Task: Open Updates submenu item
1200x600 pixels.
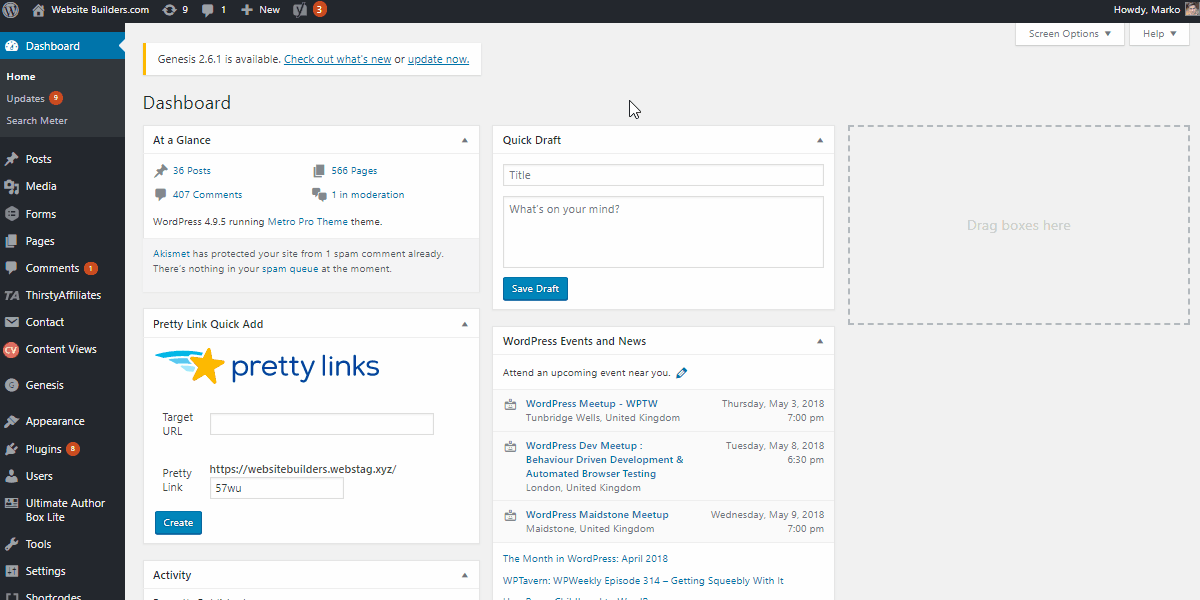Action: [x=25, y=98]
